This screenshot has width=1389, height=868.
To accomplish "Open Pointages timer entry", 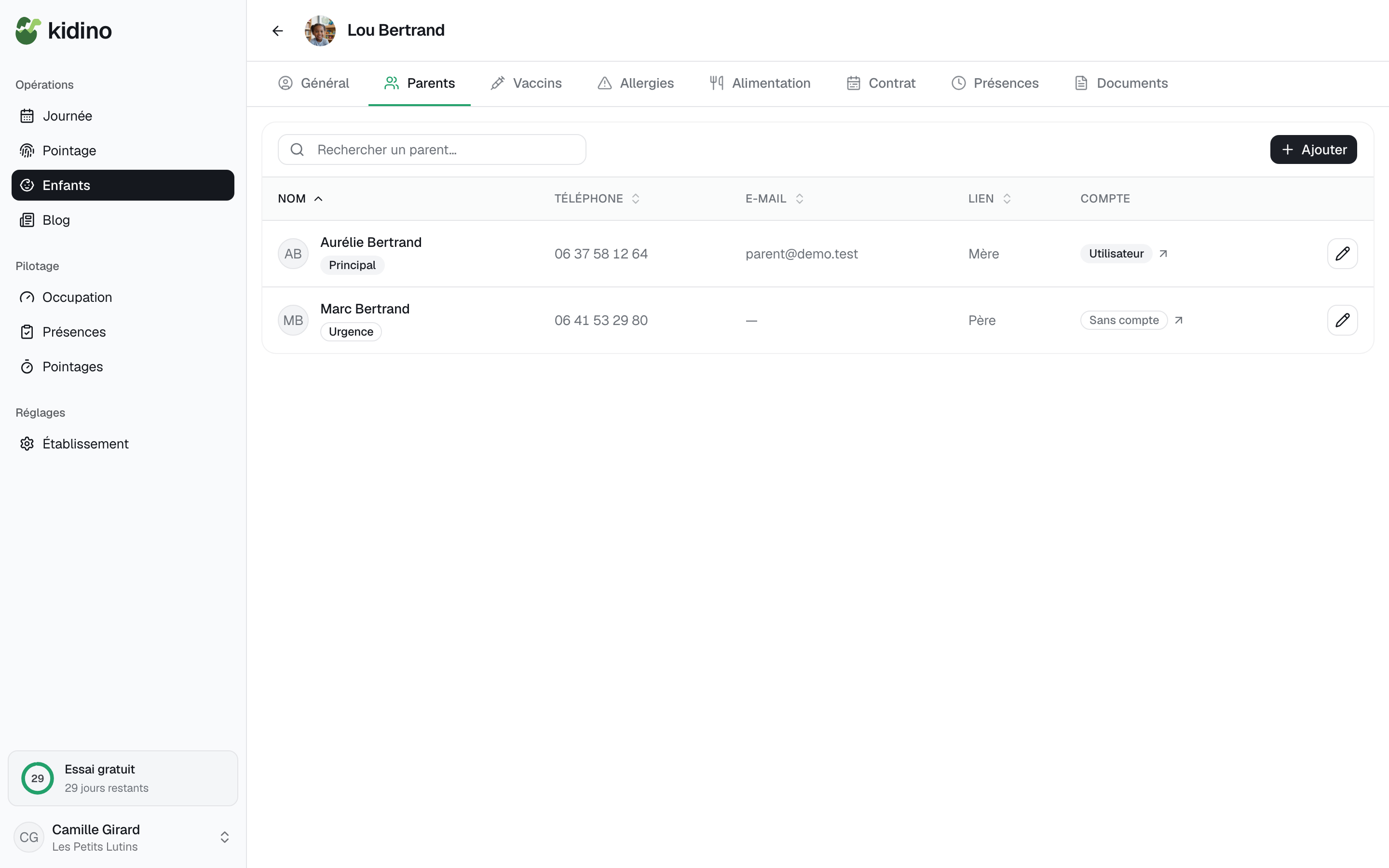I will coord(123,367).
